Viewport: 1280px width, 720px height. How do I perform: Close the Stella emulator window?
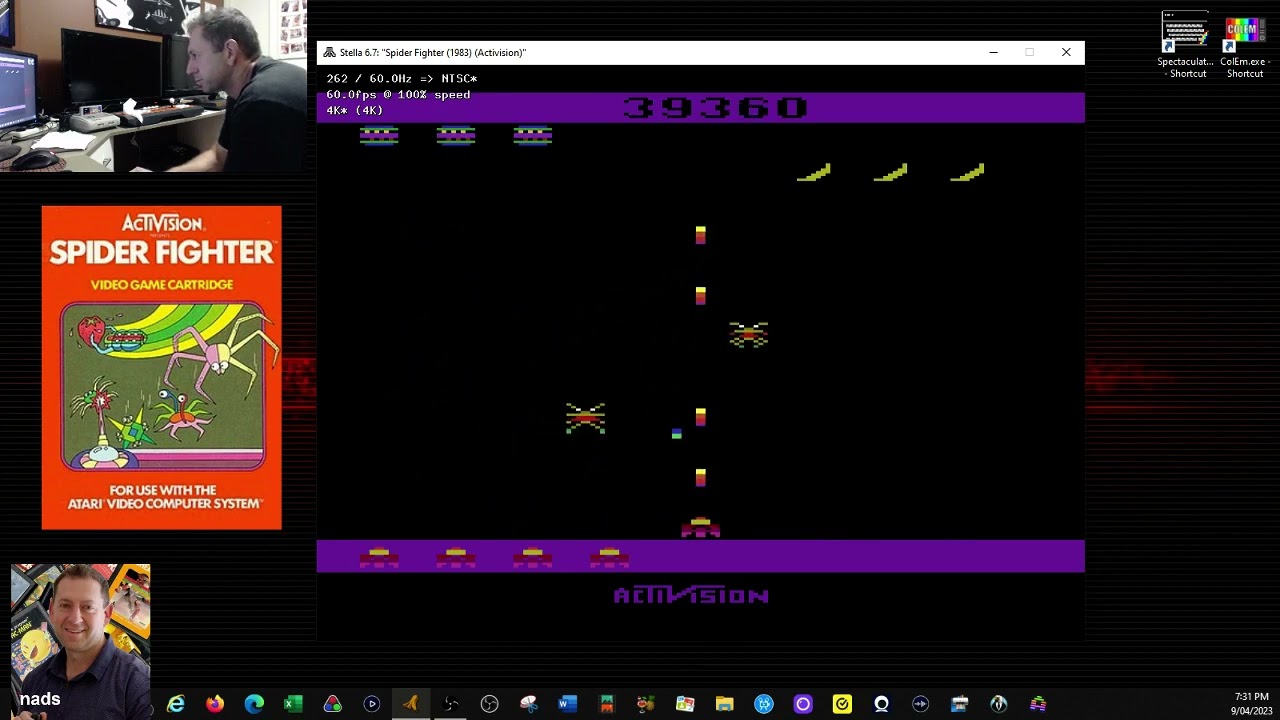click(x=1066, y=52)
